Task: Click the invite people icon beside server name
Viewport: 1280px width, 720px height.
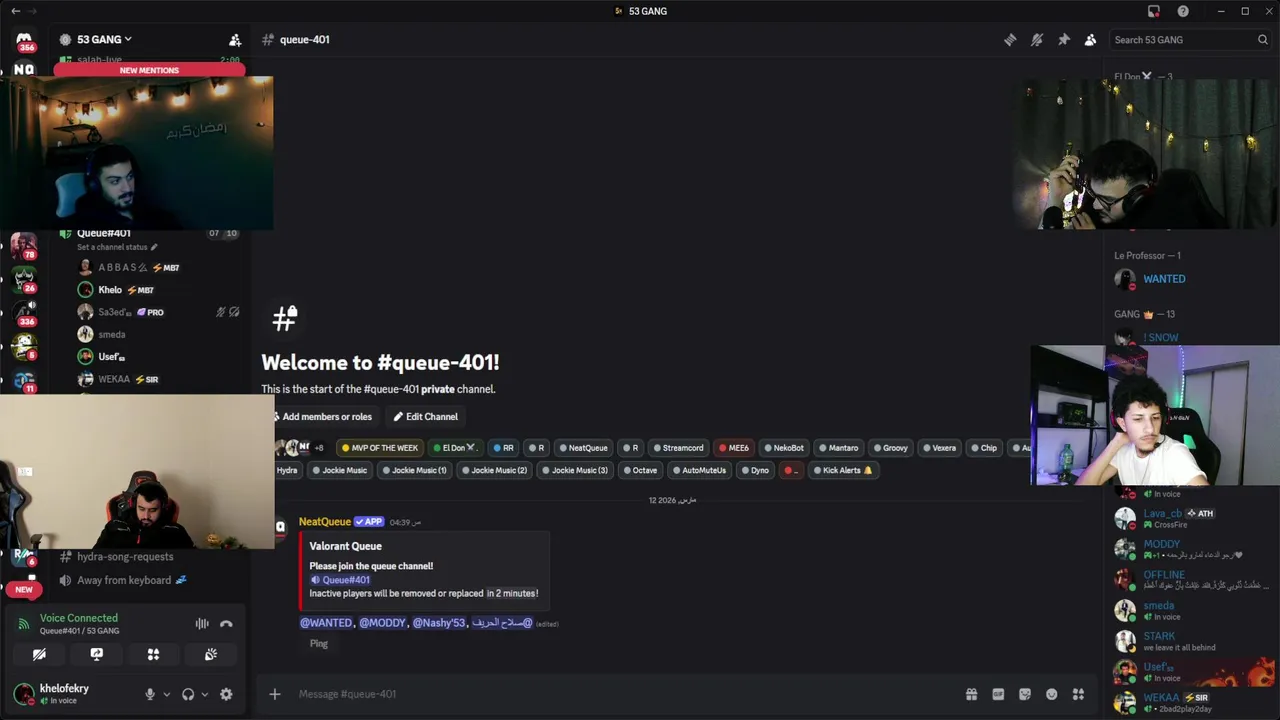Action: click(235, 40)
